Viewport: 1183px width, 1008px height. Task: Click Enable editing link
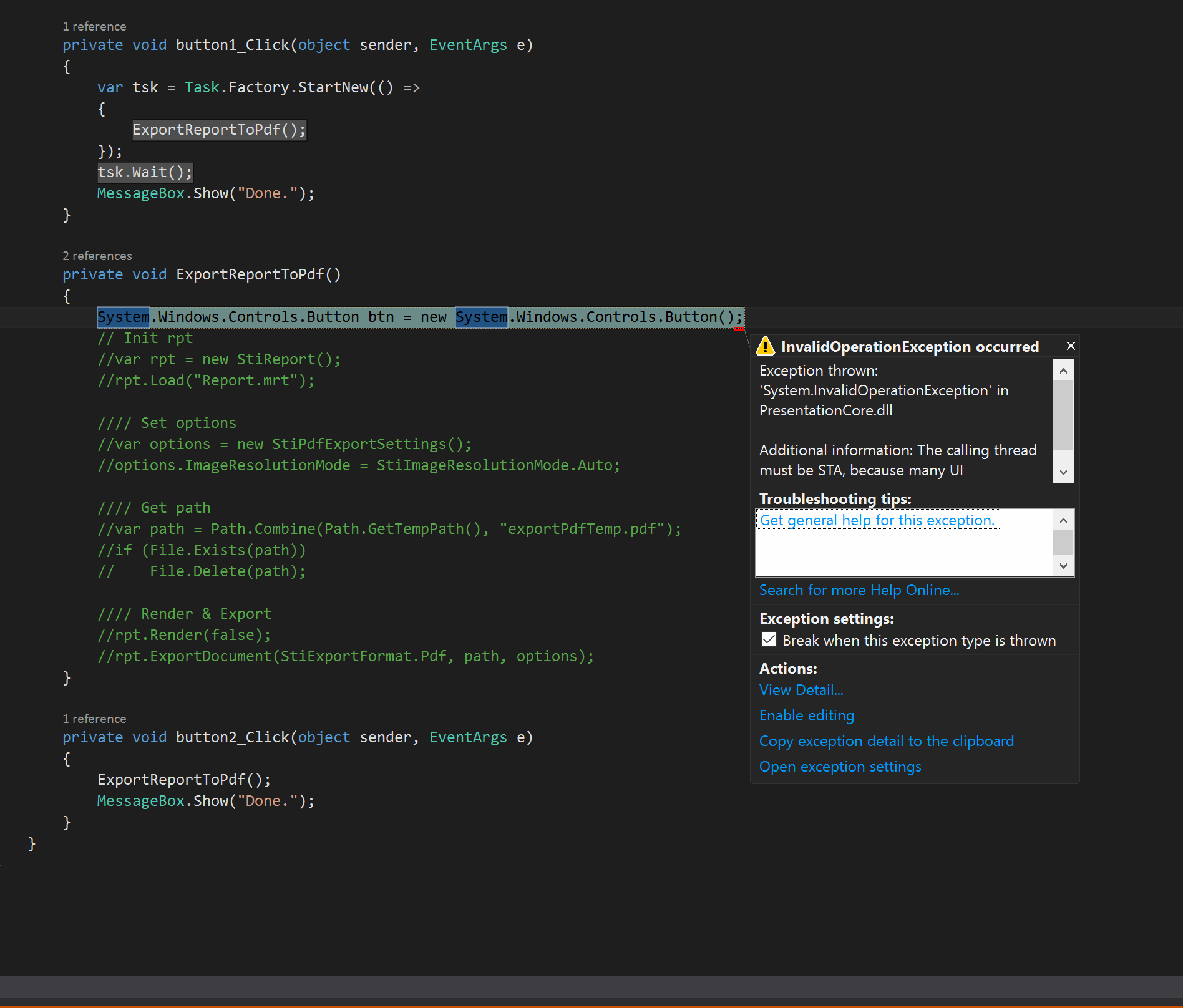click(x=807, y=715)
